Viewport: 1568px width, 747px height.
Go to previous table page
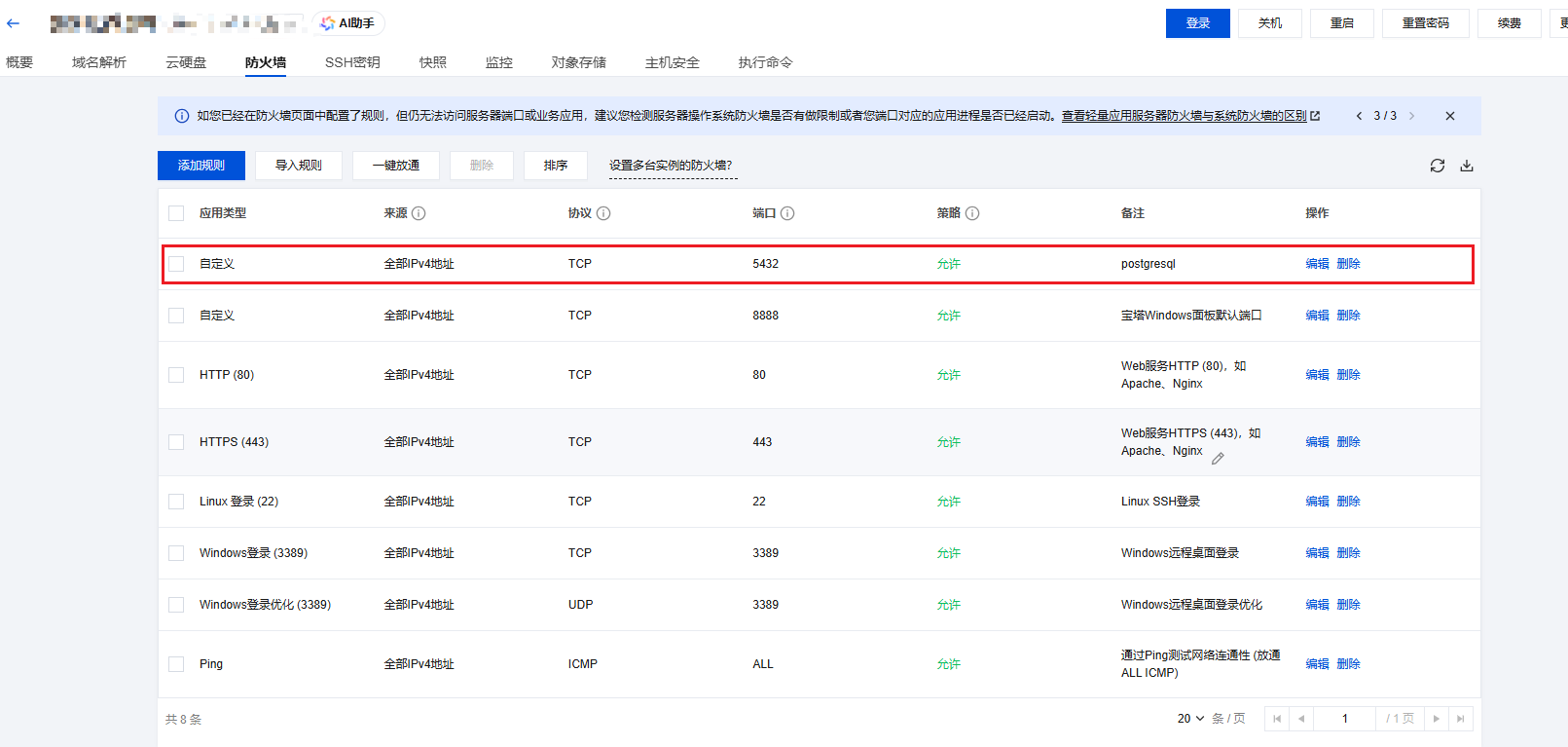[x=1301, y=719]
